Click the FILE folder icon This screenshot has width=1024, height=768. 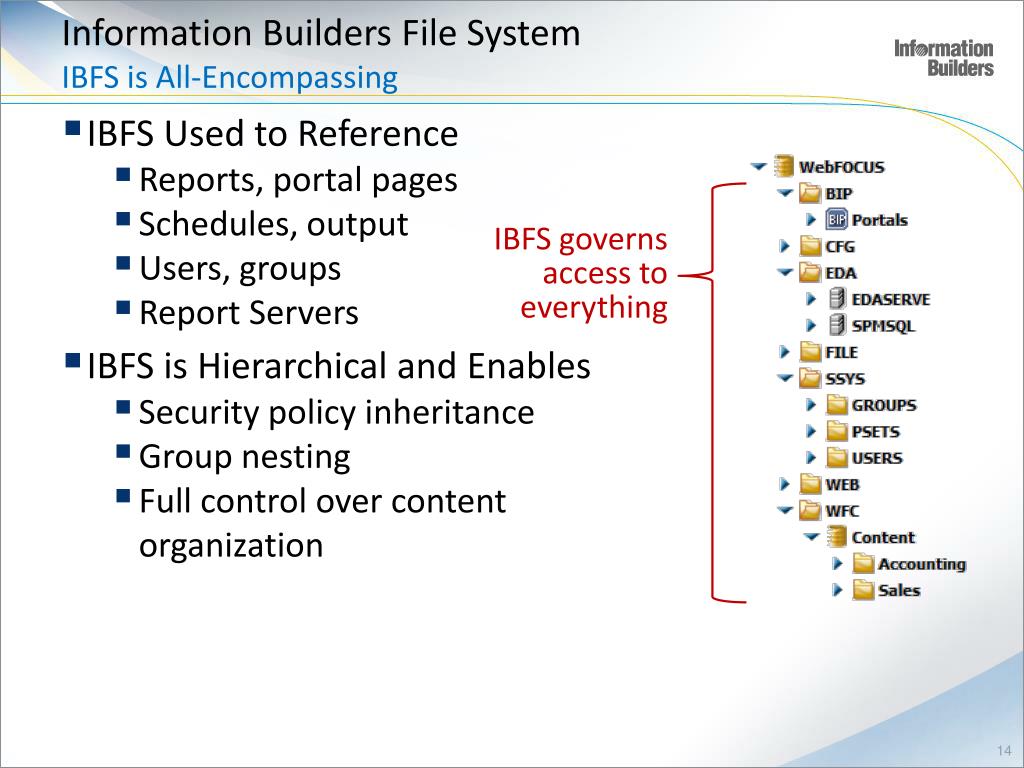pos(810,352)
